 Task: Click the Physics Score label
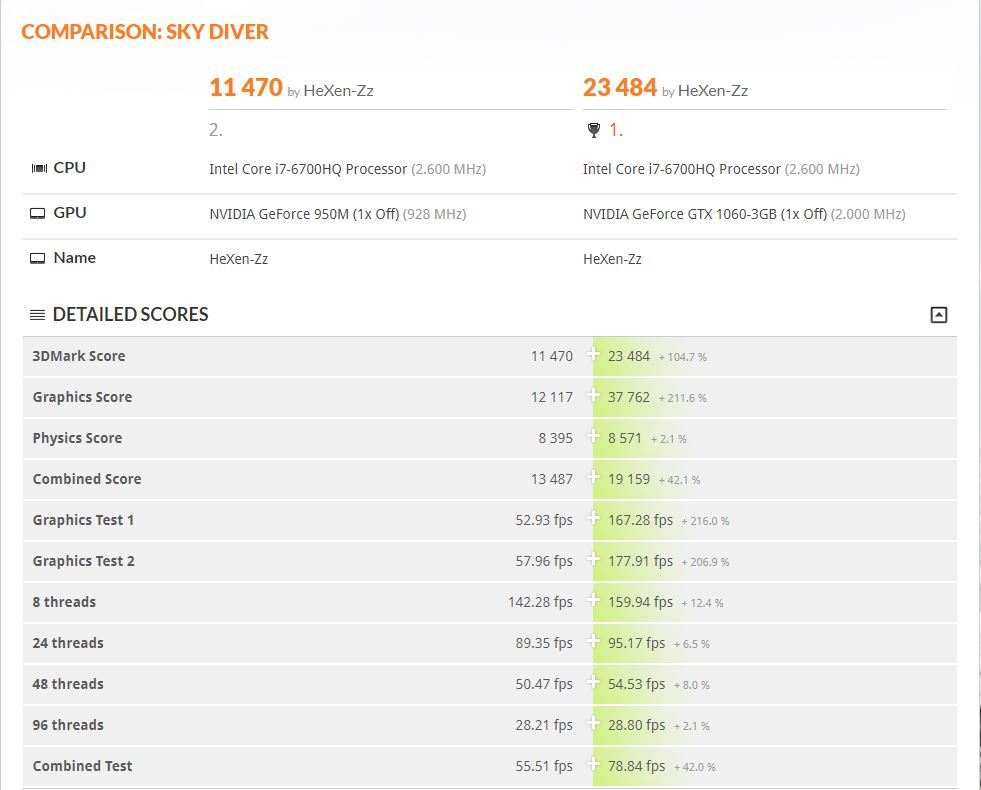click(x=77, y=438)
